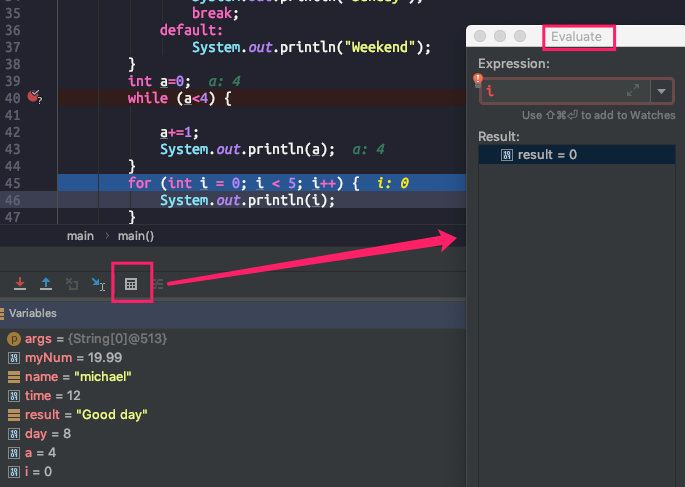Click the string icon beside name
685x487 pixels.
click(x=14, y=377)
